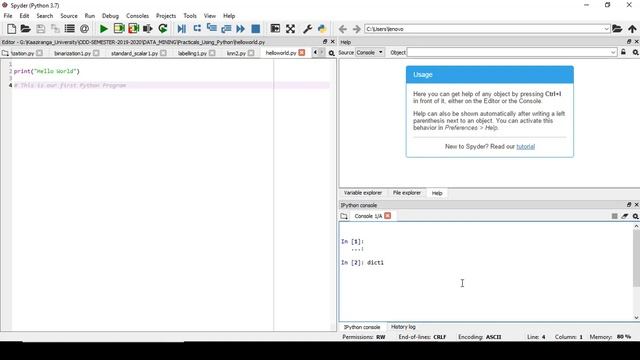Expand the Object combo box arrow

click(x=613, y=53)
